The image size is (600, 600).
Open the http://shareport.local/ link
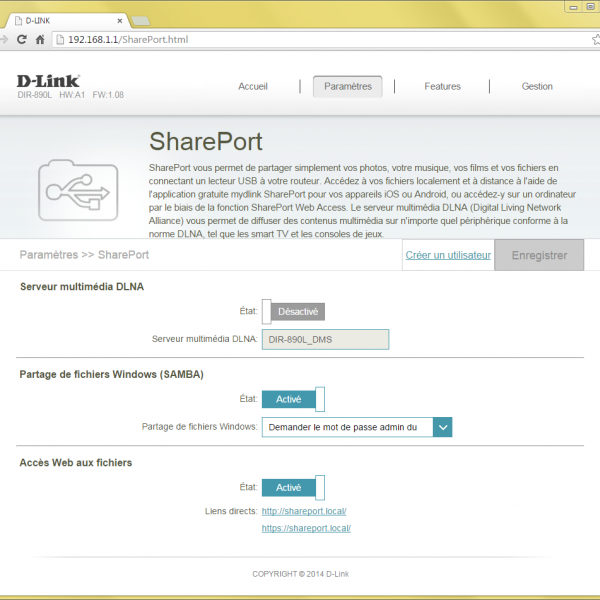click(x=305, y=511)
